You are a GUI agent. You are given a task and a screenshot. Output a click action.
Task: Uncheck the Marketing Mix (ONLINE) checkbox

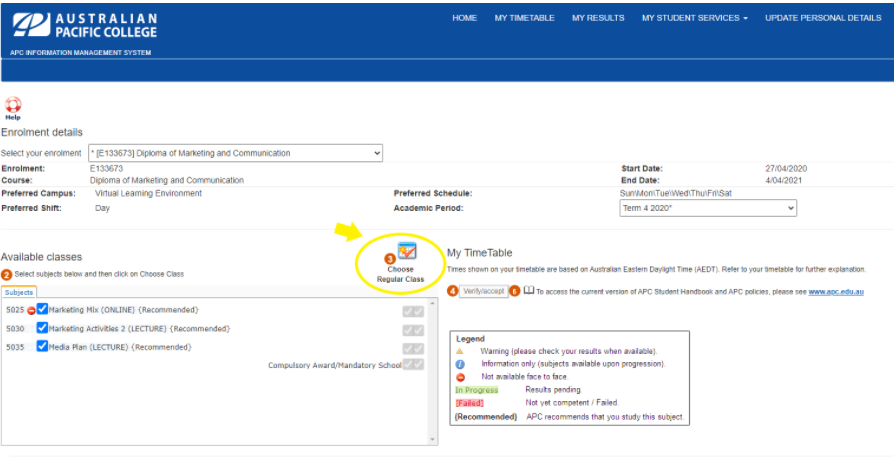click(42, 309)
